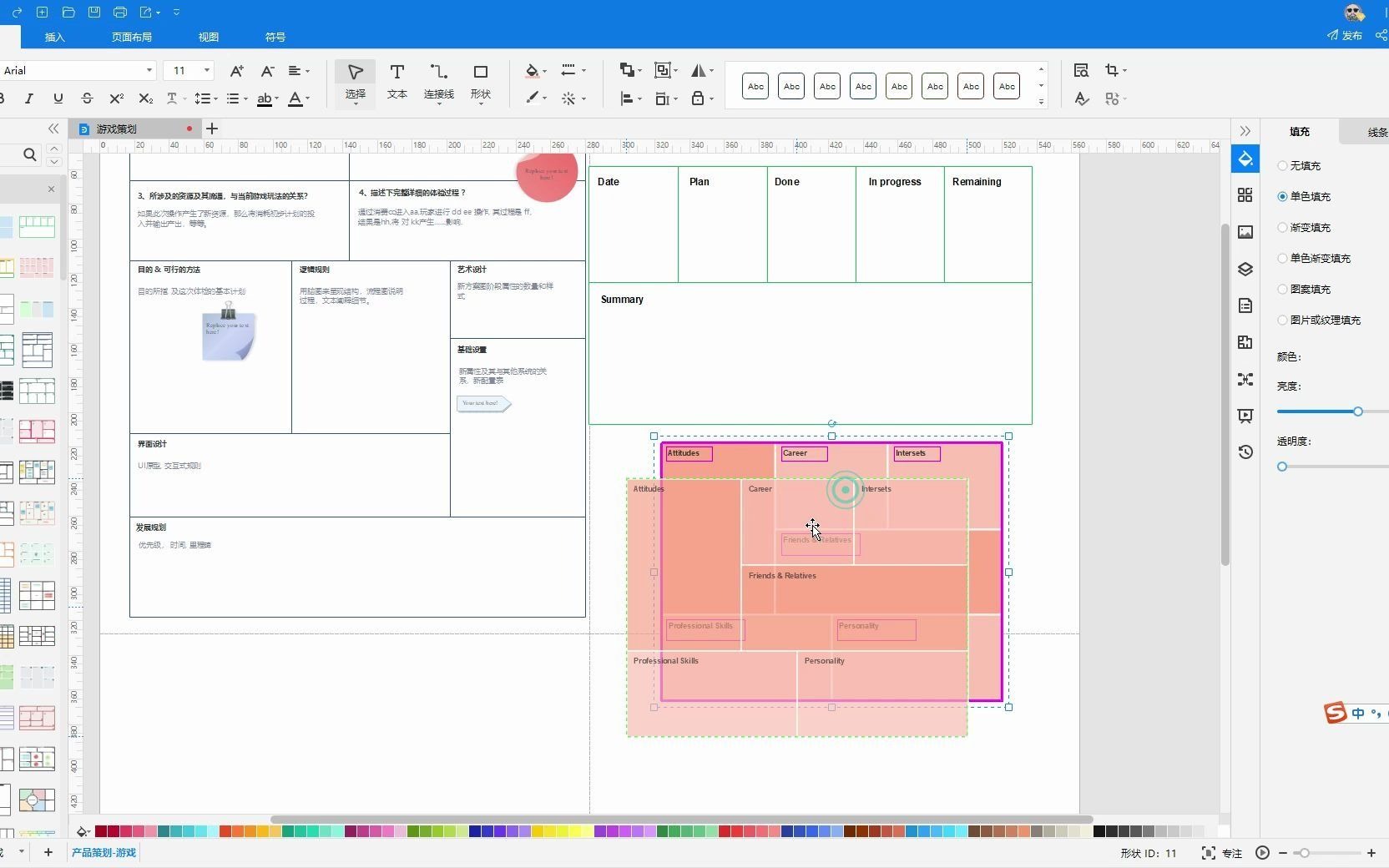Open the image panel in right sidebar
The image size is (1389, 868).
[x=1245, y=232]
